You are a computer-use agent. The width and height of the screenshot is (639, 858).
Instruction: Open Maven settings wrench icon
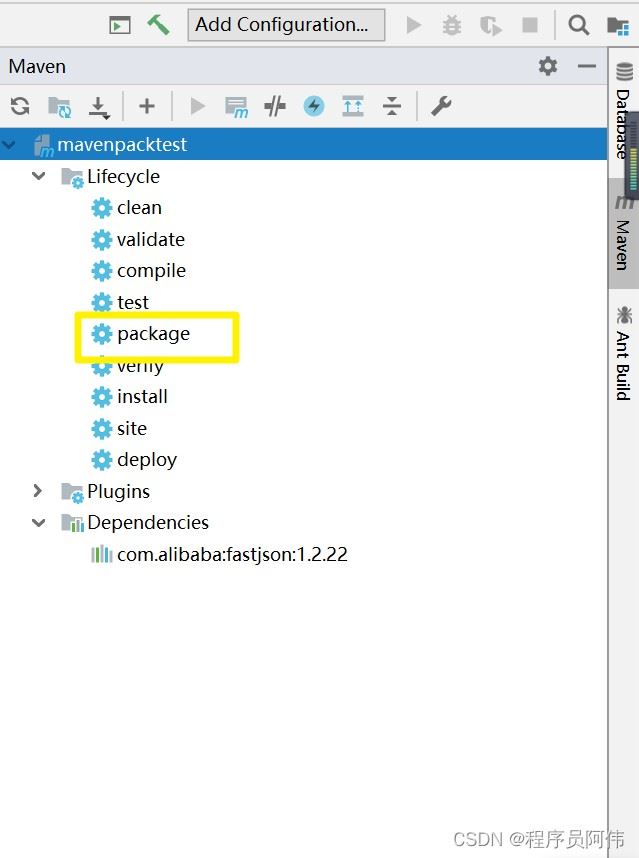441,106
